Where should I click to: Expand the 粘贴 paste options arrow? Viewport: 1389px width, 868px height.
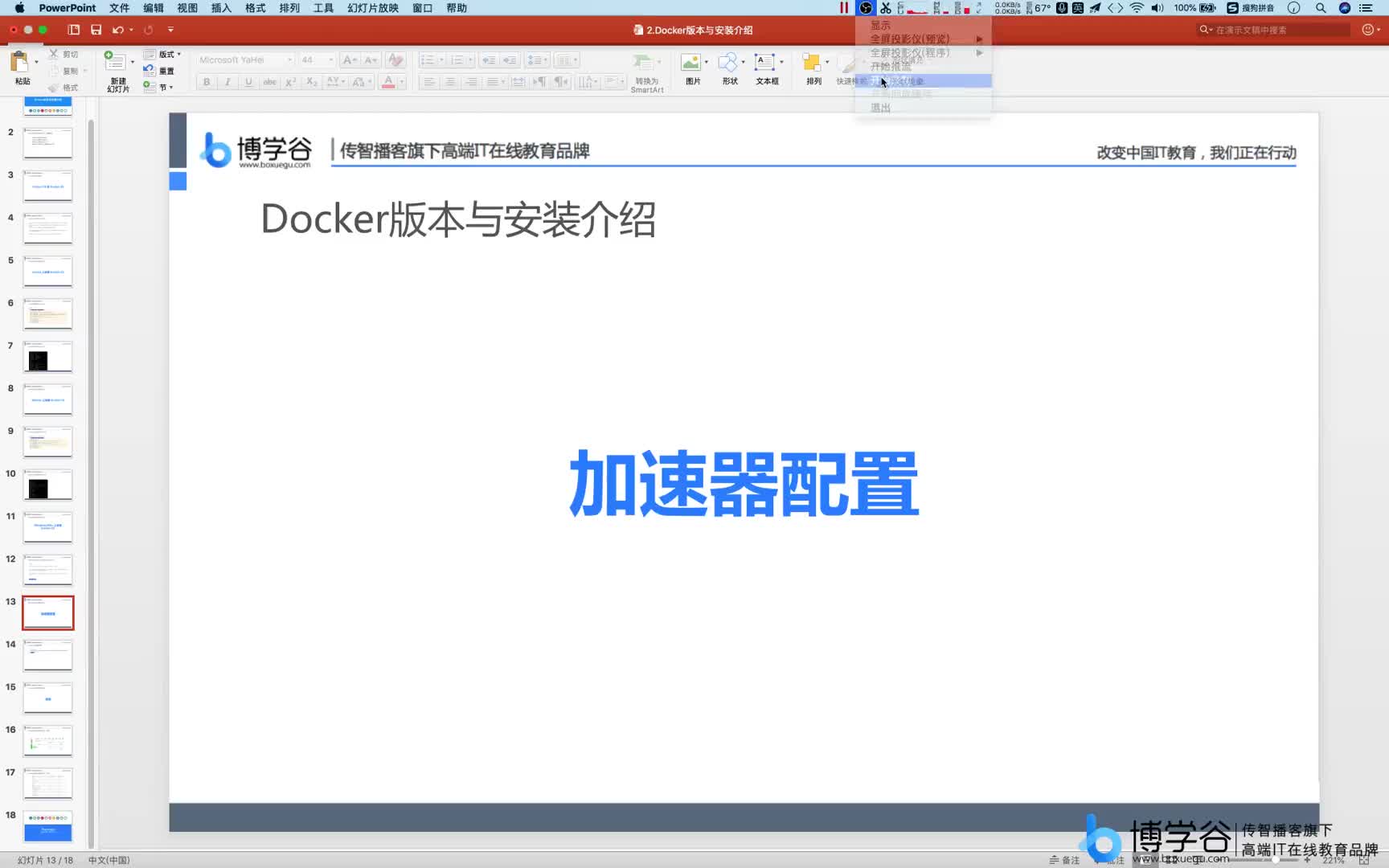pyautogui.click(x=36, y=62)
